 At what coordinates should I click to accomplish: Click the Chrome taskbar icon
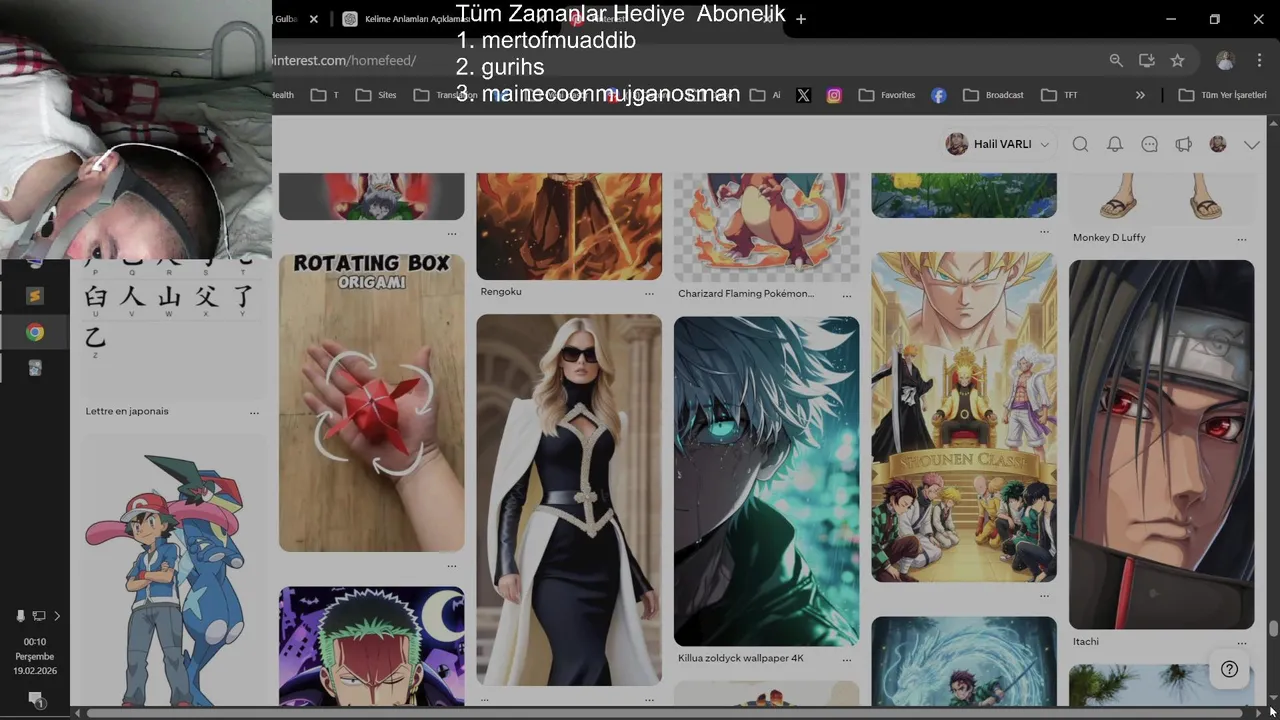[35, 333]
